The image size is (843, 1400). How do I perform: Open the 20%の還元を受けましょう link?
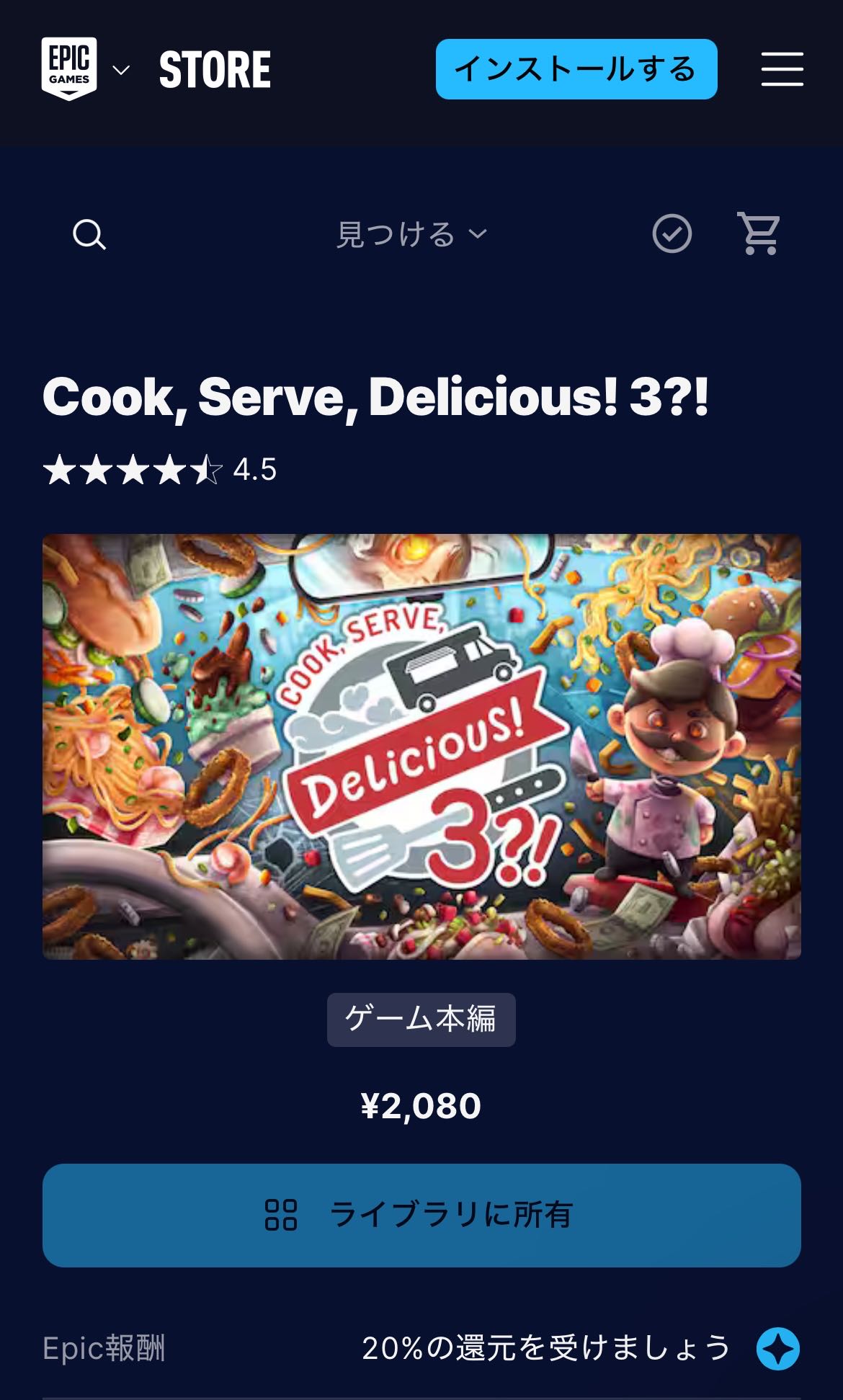546,1348
